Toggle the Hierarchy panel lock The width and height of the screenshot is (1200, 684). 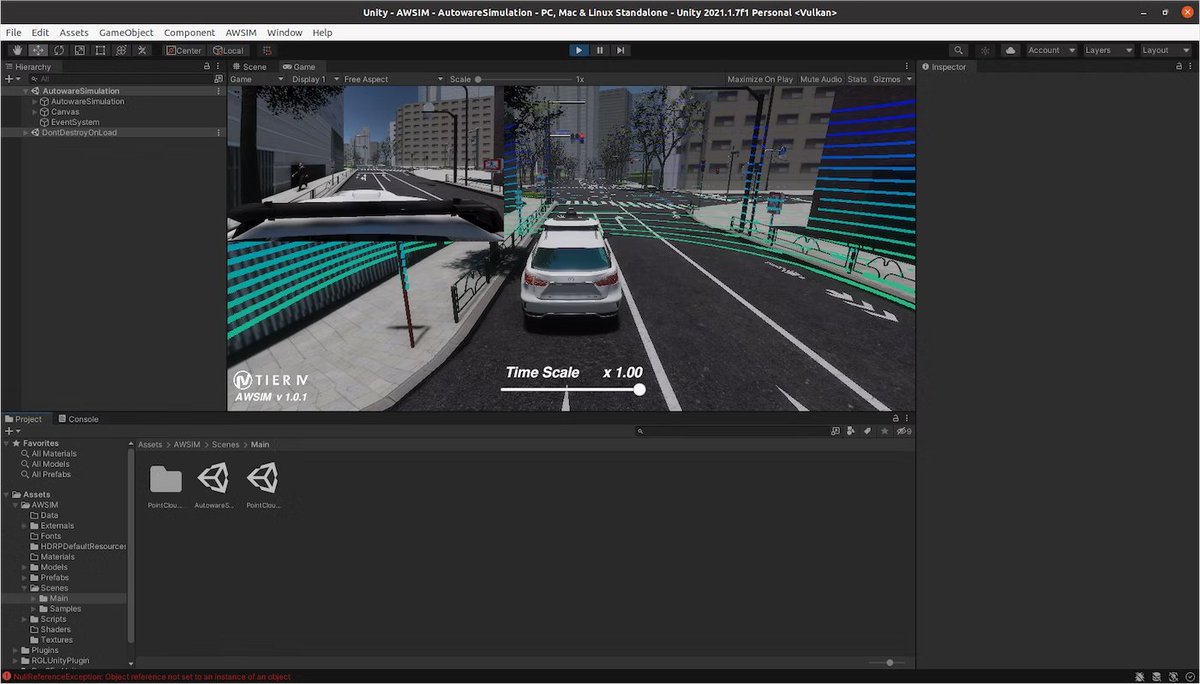click(207, 67)
